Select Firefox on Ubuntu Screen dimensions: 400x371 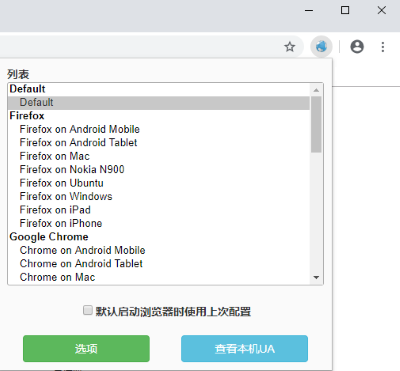(159, 183)
